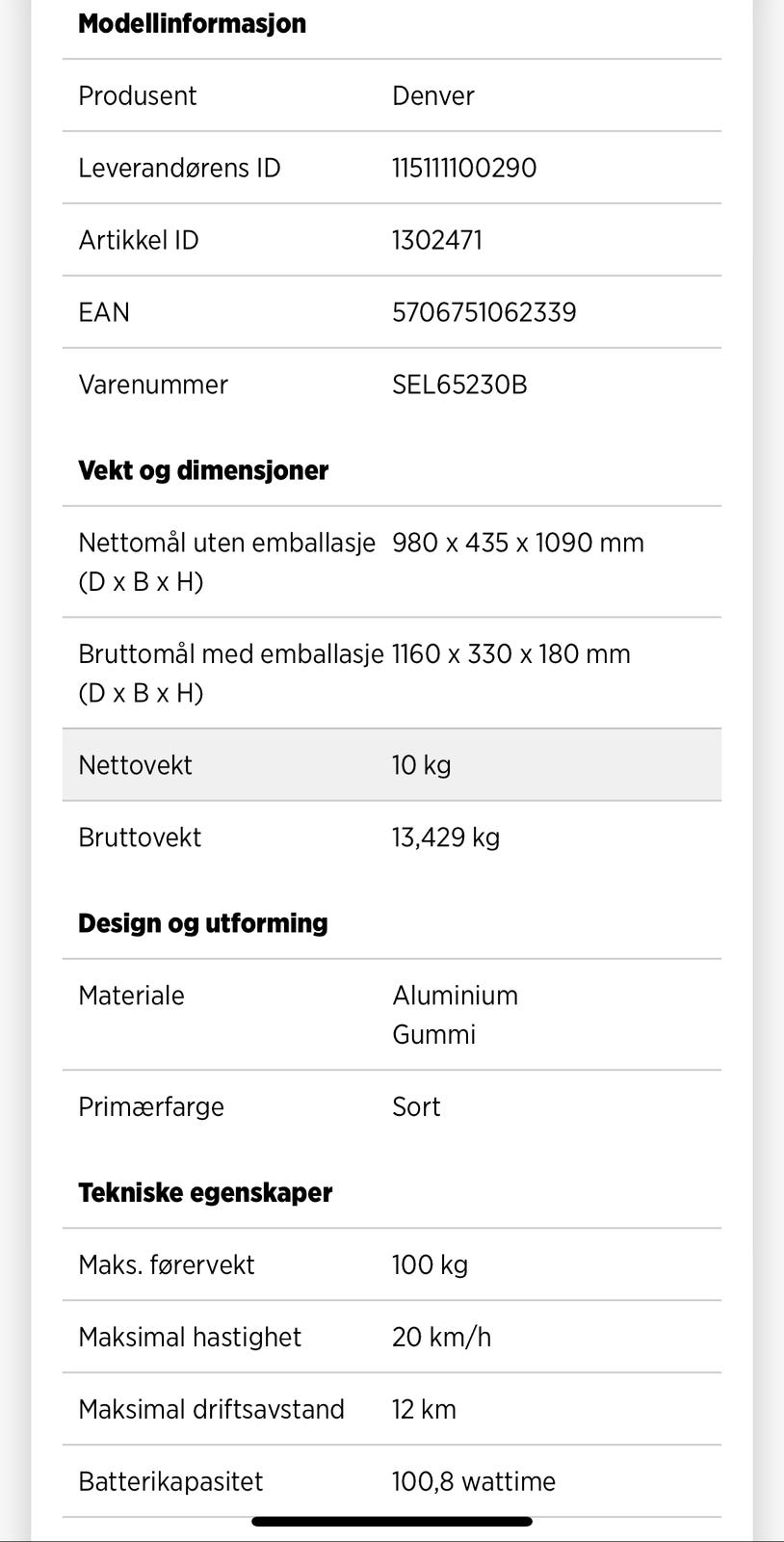
Task: Tap the Modellinformasjon section heading
Action: (192, 24)
